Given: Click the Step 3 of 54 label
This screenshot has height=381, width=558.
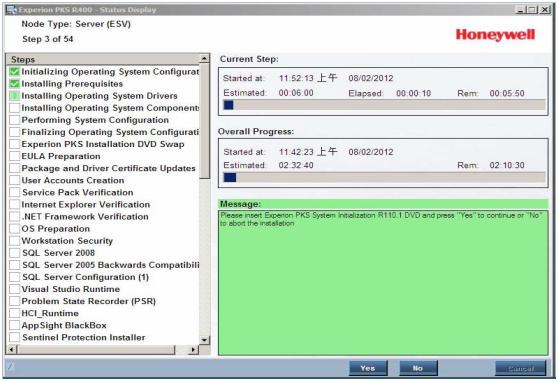Looking at the screenshot, I should (x=48, y=39).
